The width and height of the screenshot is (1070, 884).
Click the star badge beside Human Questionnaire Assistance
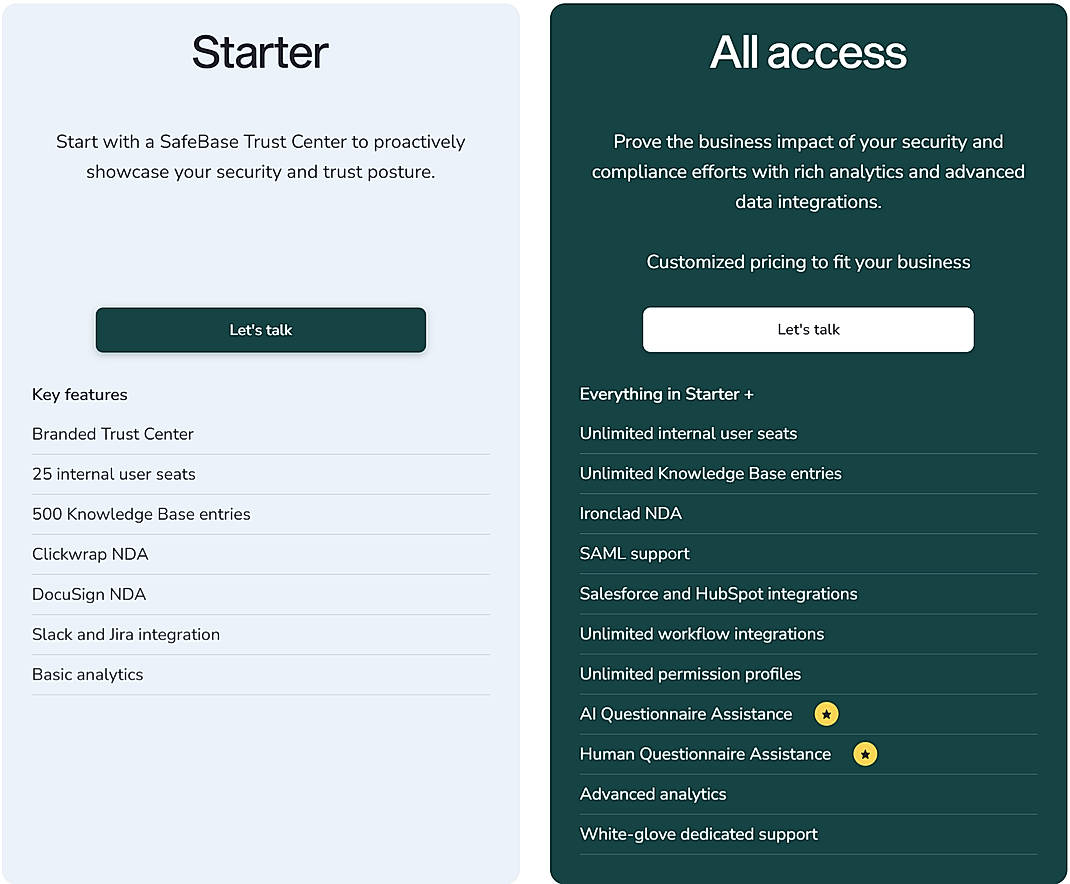(865, 754)
